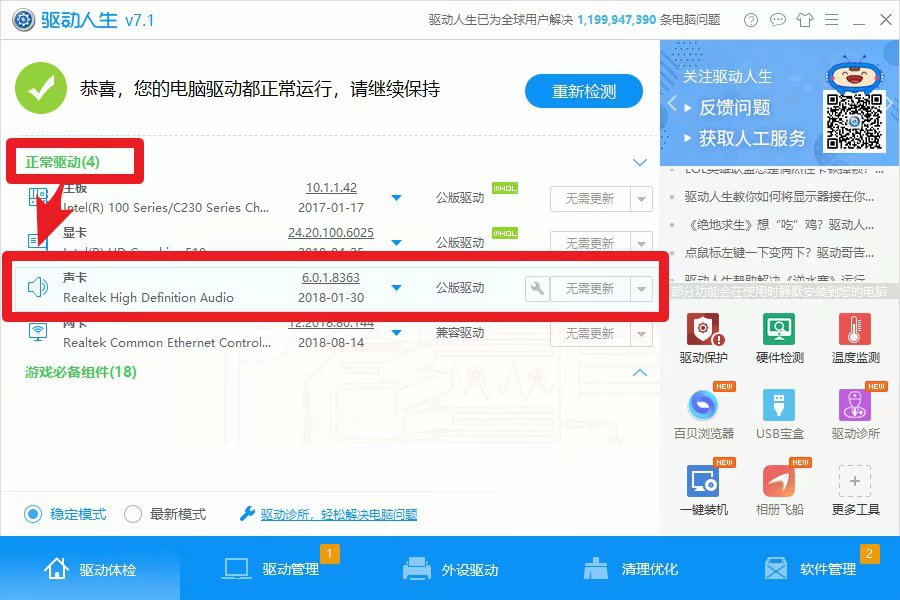
Task: Click 获取人工服务 link in banner
Action: click(752, 138)
